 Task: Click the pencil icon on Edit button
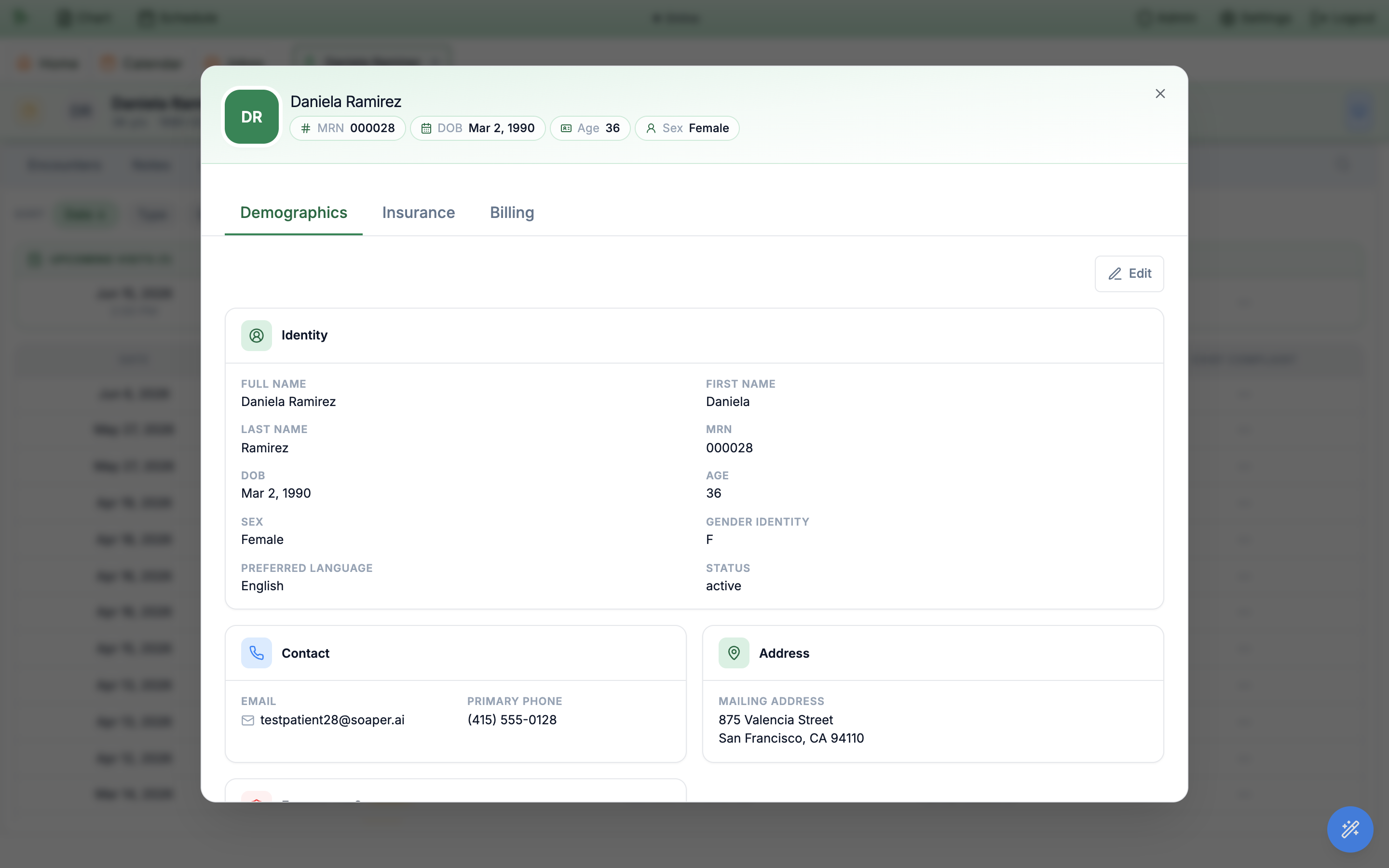(x=1115, y=274)
